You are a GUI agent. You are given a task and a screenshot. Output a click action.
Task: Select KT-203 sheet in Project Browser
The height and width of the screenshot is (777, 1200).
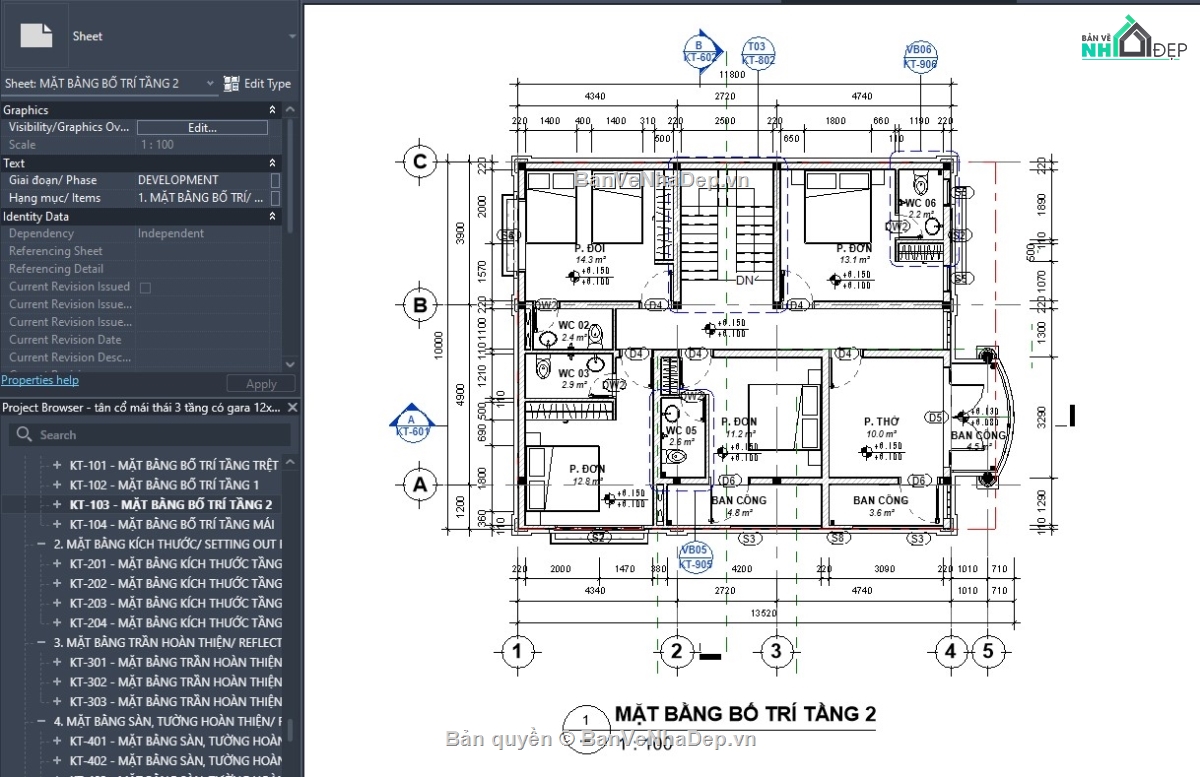pyautogui.click(x=176, y=603)
